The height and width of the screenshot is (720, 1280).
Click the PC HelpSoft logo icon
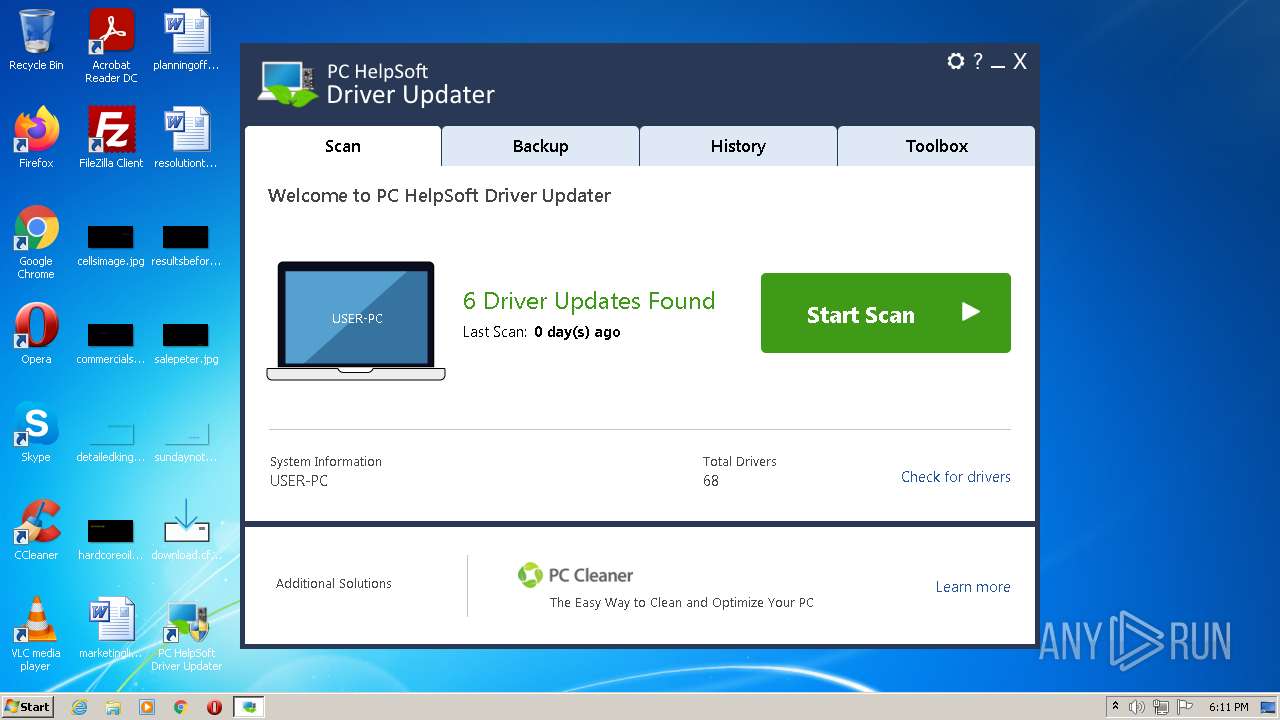coord(288,84)
